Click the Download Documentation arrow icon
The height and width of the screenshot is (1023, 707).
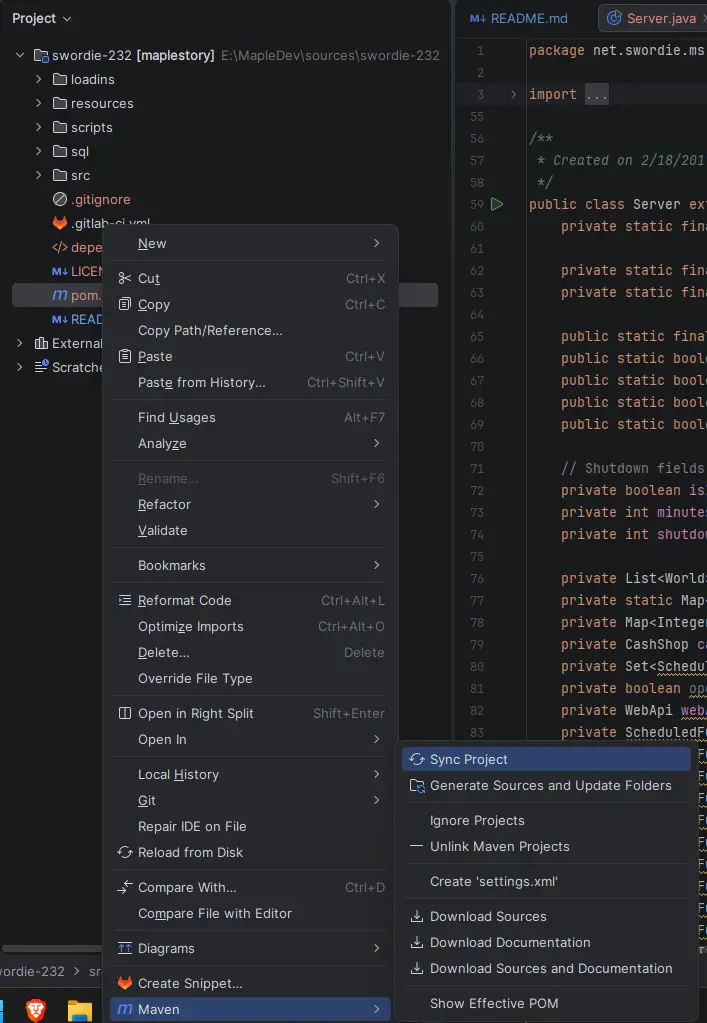[x=417, y=943]
